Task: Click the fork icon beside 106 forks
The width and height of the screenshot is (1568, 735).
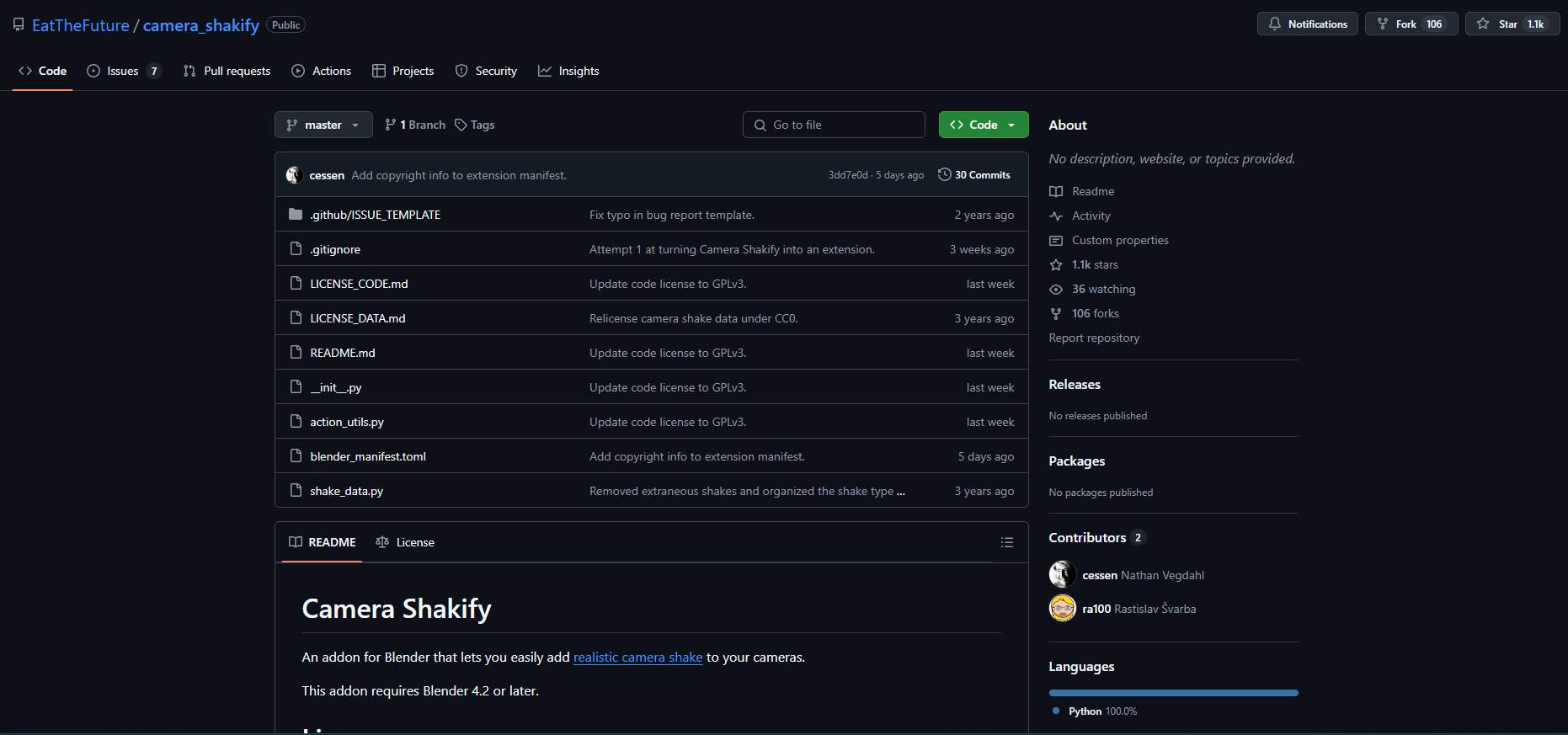Action: 1056,314
